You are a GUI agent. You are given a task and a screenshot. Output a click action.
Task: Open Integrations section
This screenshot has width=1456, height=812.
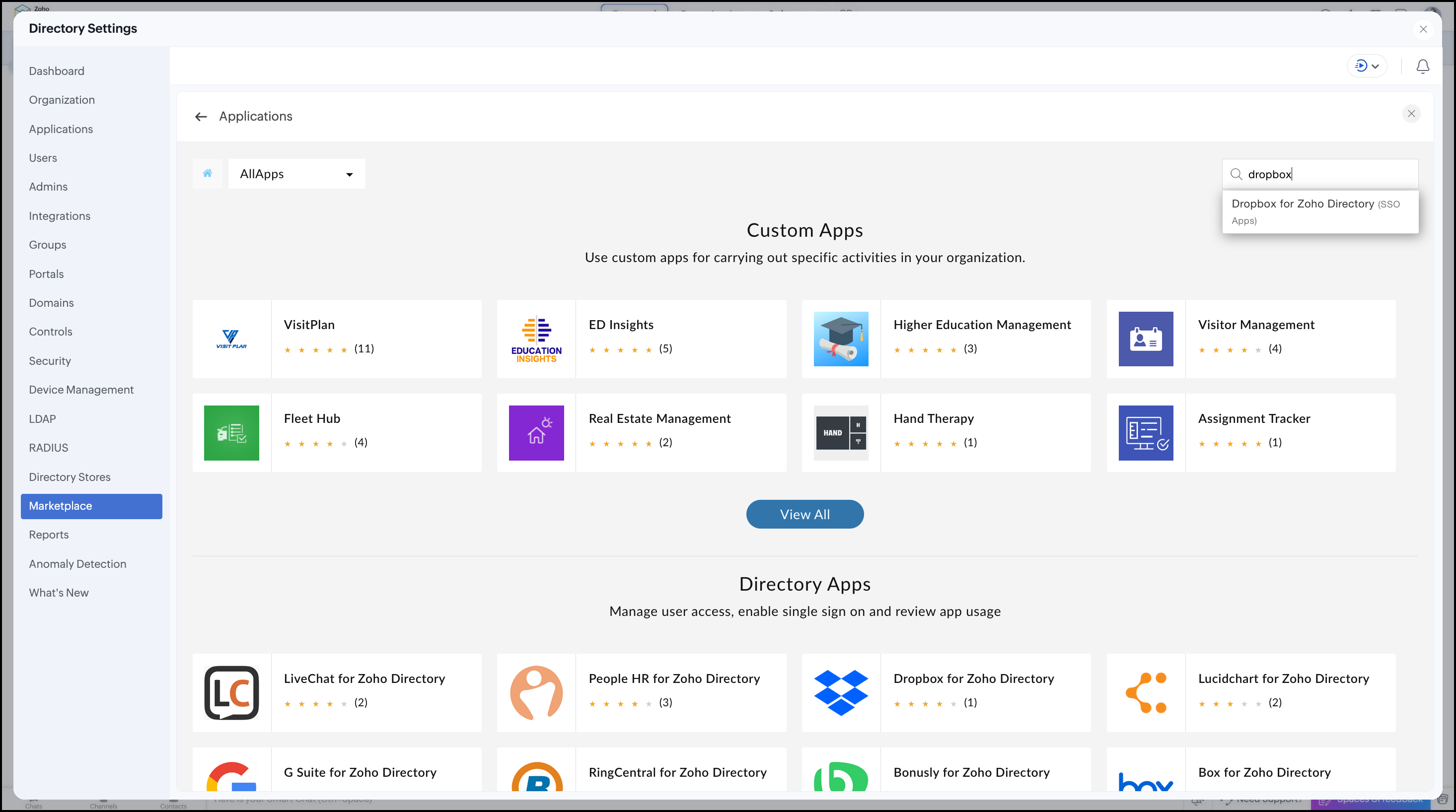[x=60, y=216]
